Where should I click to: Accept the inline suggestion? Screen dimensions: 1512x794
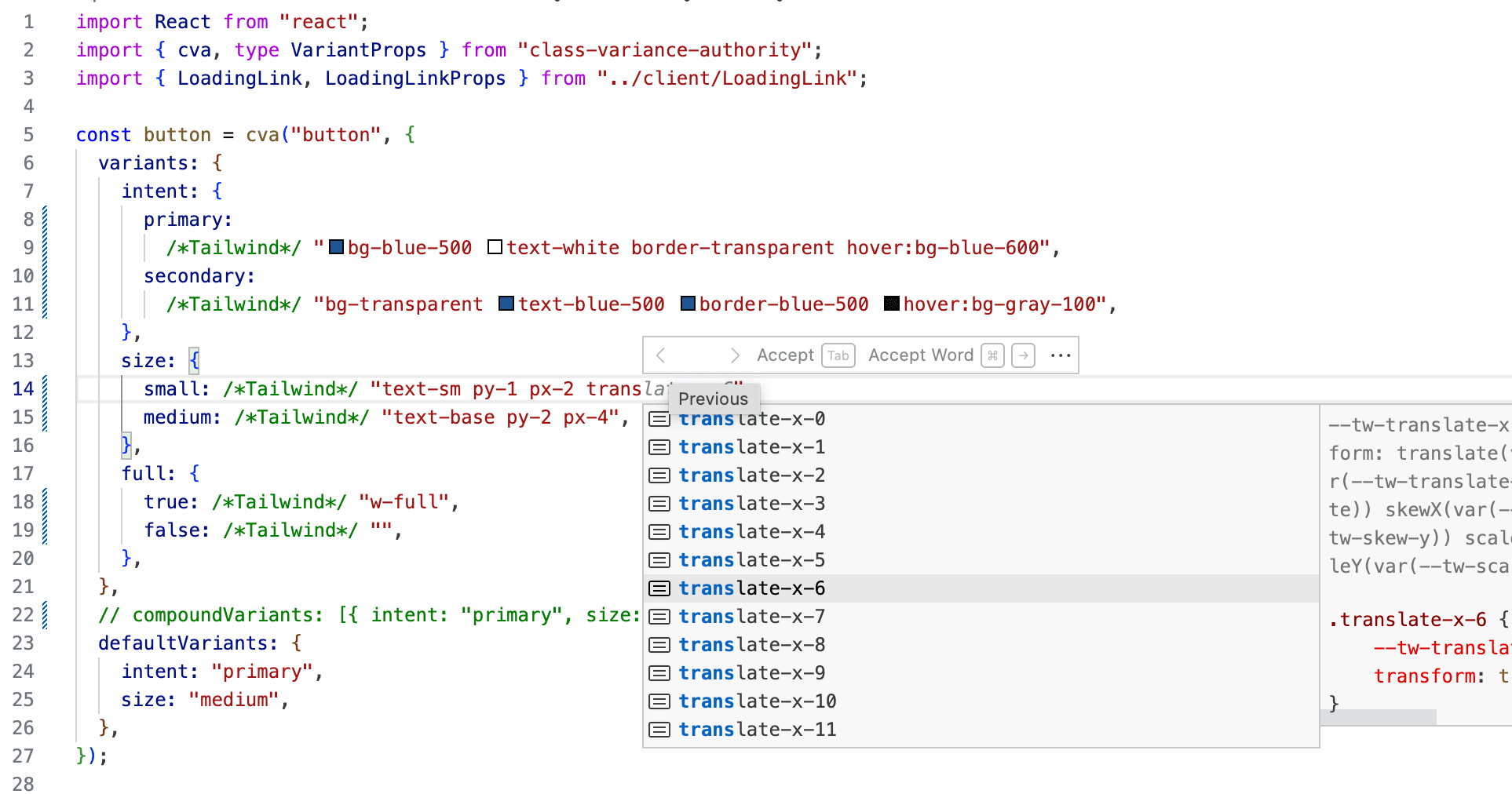[x=785, y=355]
